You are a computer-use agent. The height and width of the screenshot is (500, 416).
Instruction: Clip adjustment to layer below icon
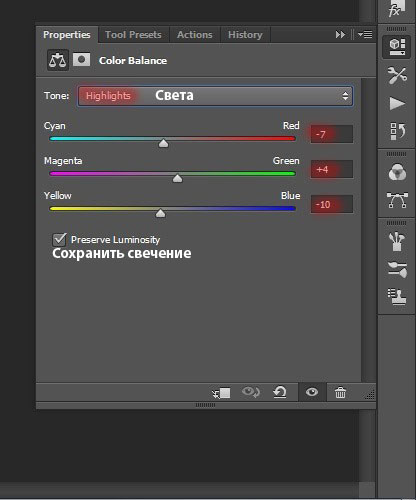221,393
